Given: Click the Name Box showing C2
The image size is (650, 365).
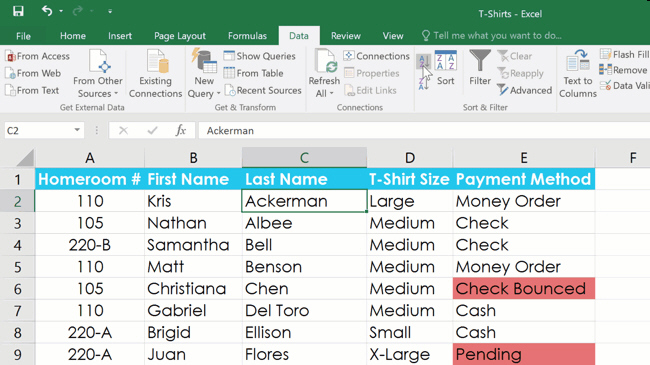Looking at the screenshot, I should click(38, 131).
